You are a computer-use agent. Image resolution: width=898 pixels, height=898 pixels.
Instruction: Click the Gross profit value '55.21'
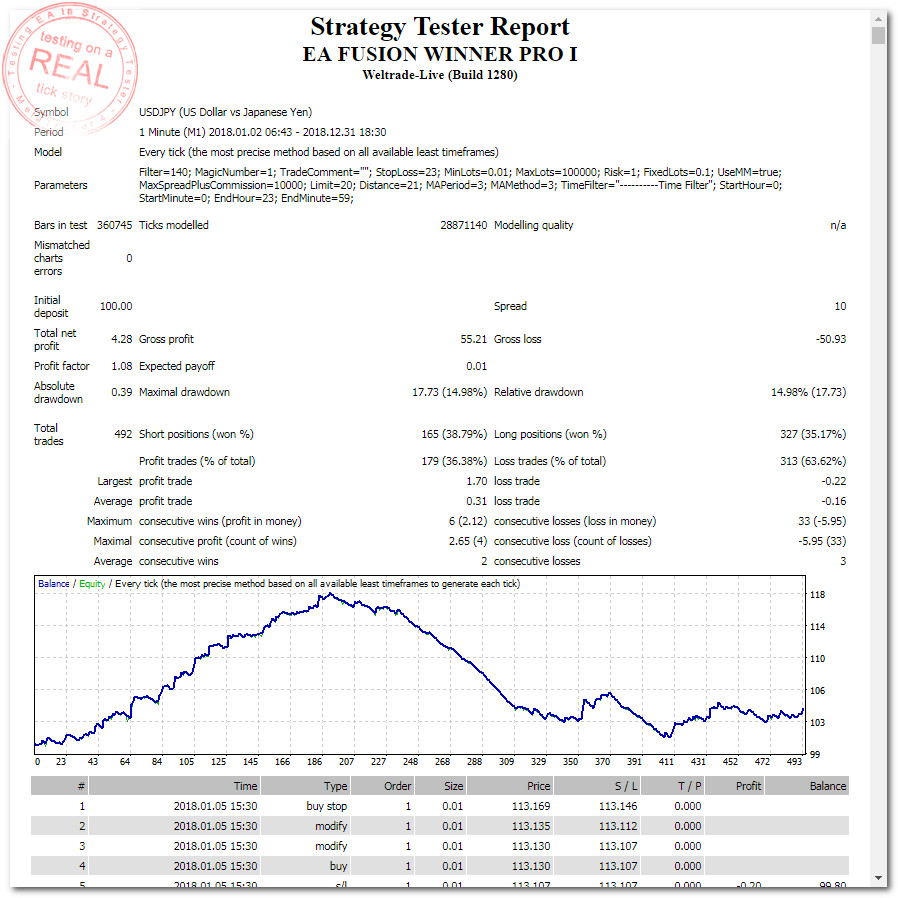coord(474,339)
